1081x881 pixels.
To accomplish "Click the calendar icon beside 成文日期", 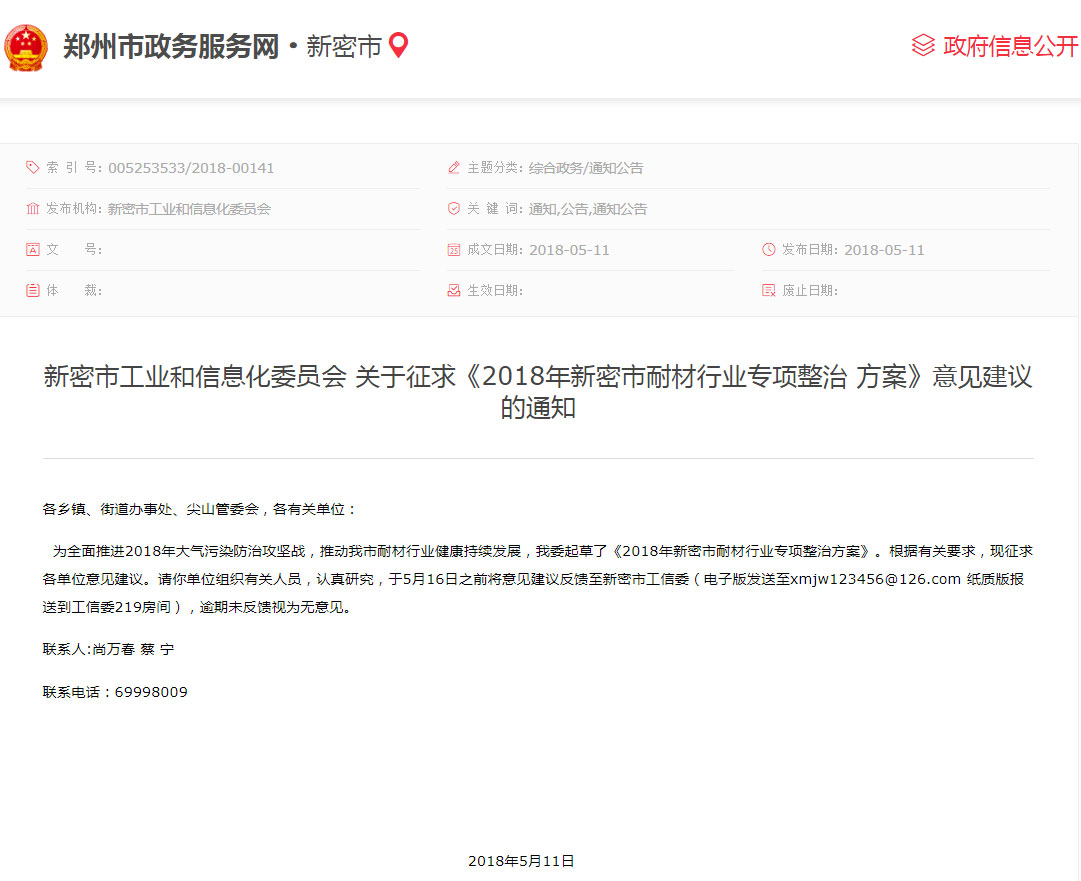I will point(454,250).
